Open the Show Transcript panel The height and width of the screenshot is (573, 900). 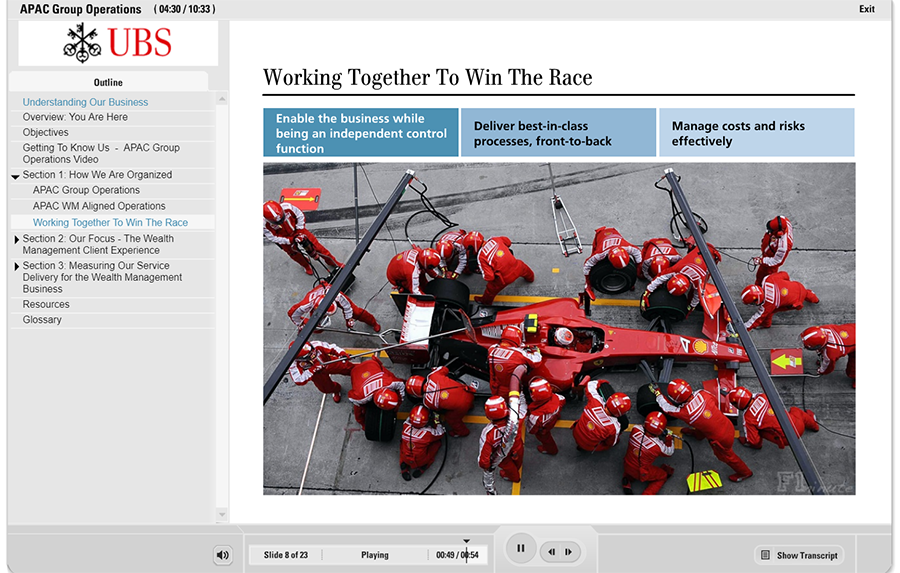tap(800, 555)
